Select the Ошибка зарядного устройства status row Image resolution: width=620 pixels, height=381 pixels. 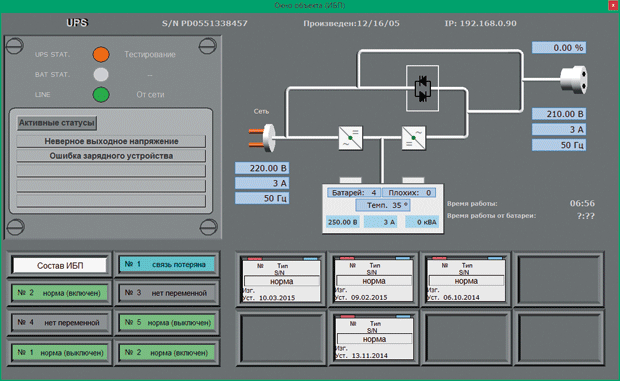point(111,156)
